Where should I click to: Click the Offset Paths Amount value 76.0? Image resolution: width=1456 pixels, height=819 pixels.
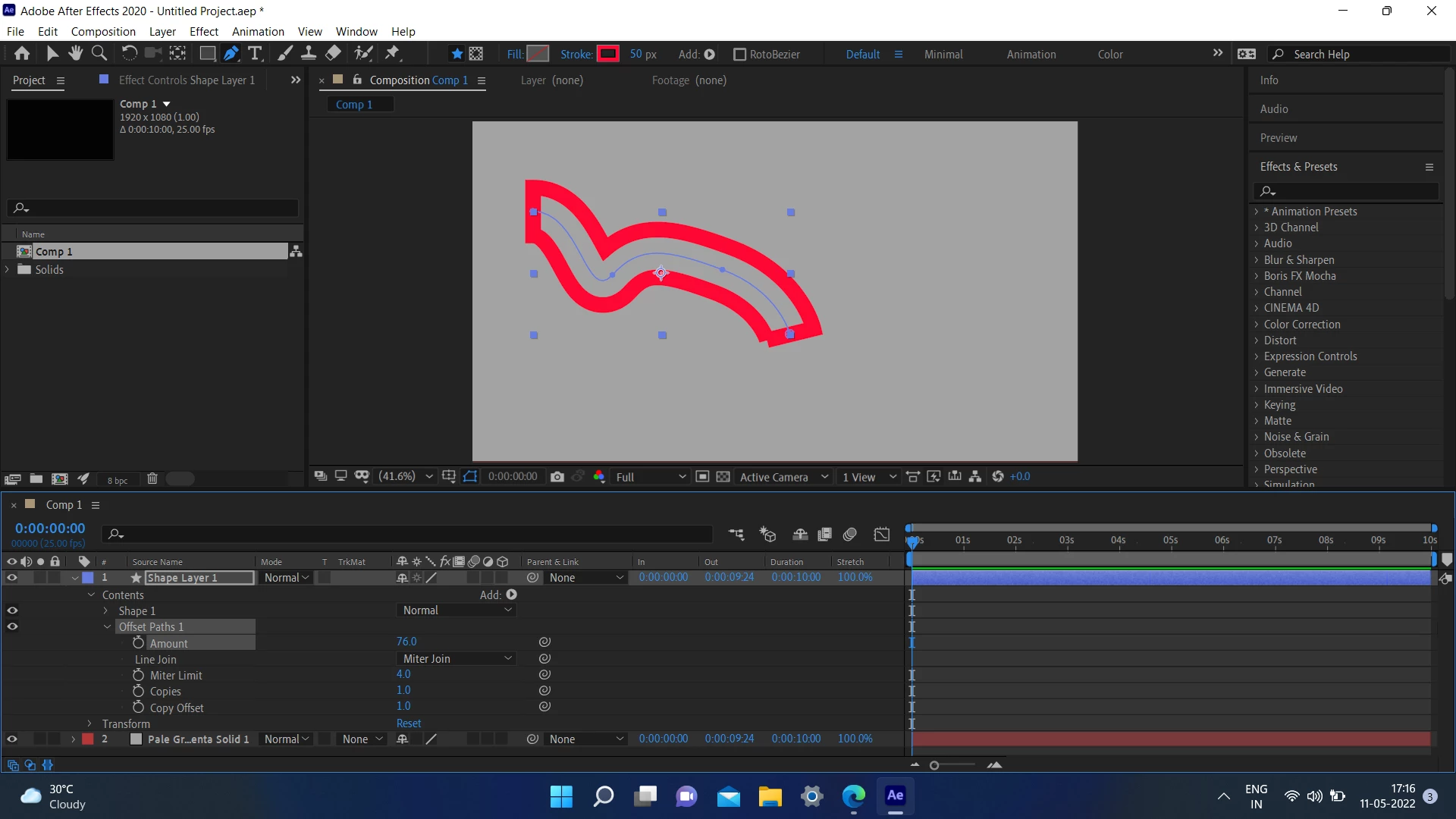coord(406,642)
